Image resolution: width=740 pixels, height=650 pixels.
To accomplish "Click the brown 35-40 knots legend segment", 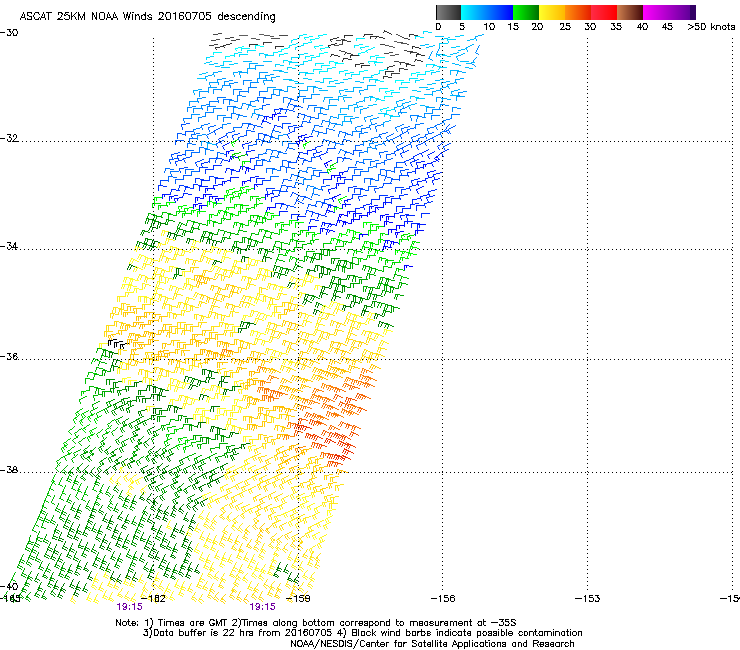I will click(630, 12).
